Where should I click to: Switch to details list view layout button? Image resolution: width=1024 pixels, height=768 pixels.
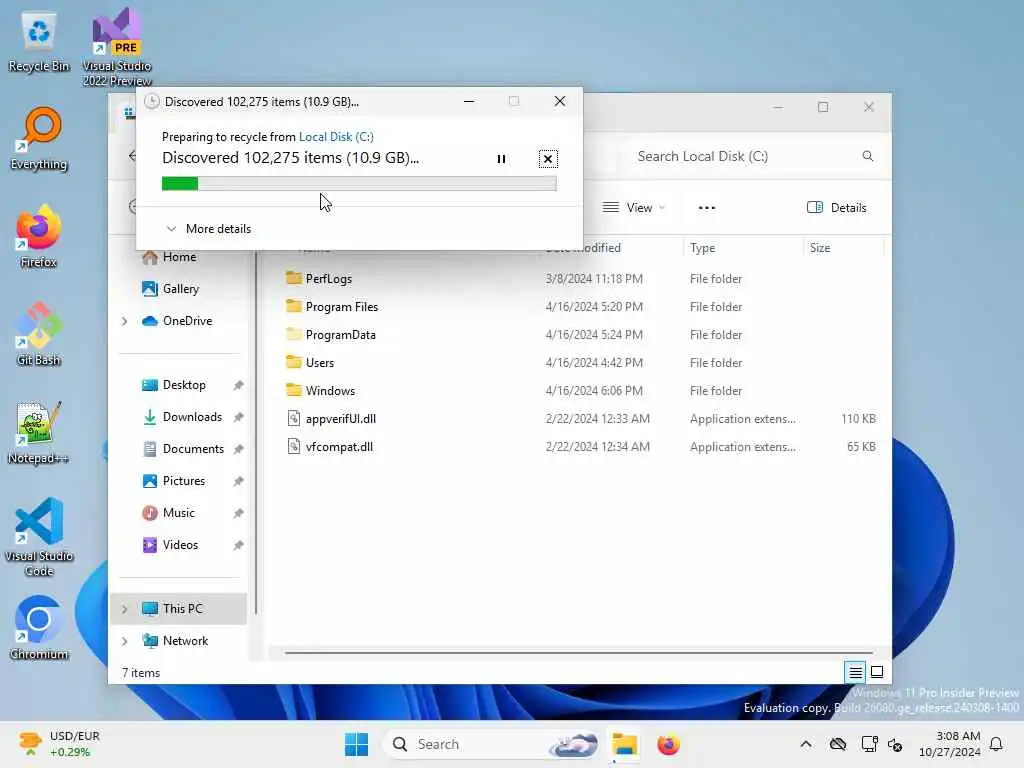click(x=856, y=672)
